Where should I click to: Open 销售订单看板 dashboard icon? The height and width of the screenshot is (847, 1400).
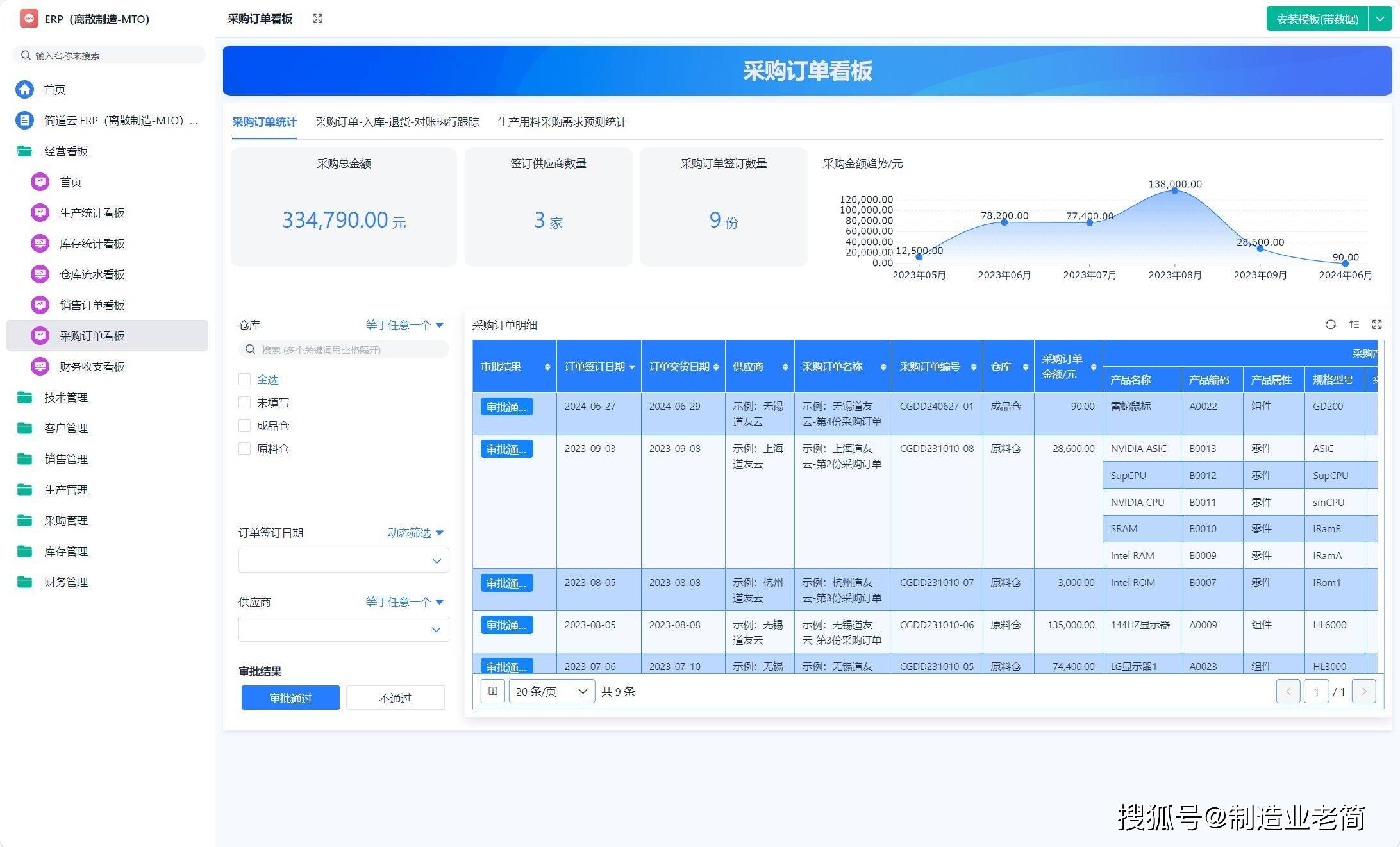40,305
